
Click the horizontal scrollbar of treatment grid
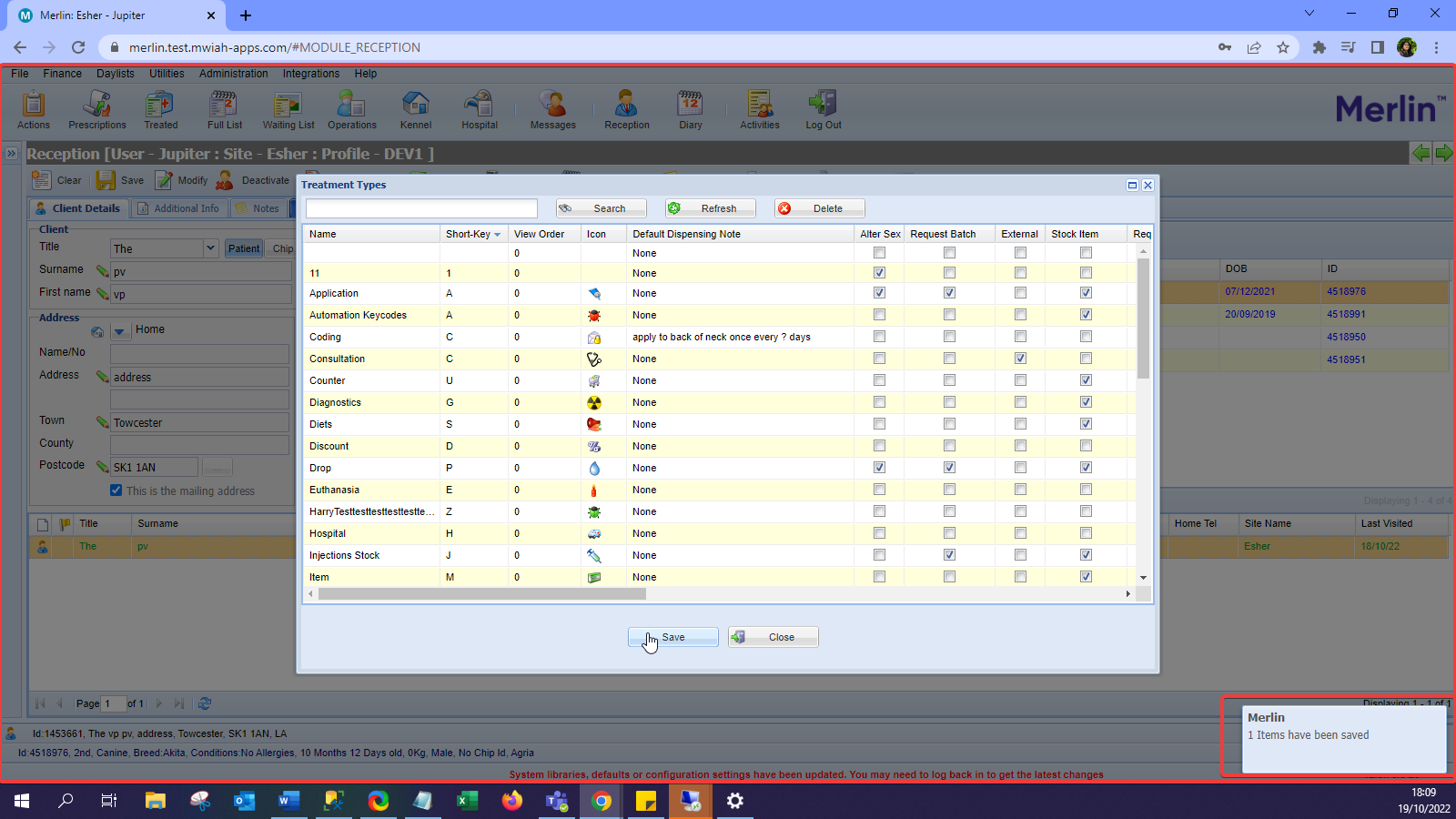[482, 593]
